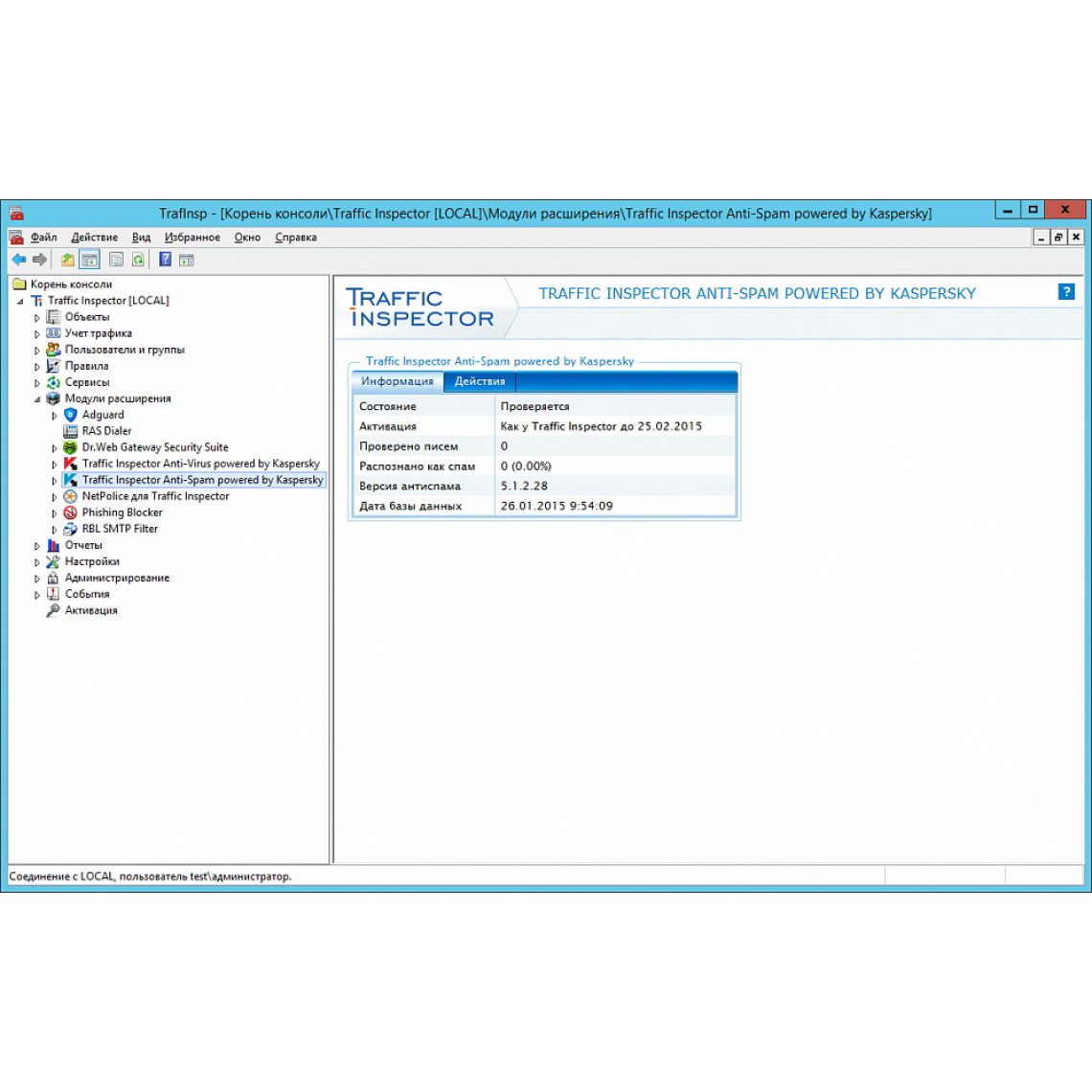Click the Up one level folder icon
This screenshot has height=1092, width=1092.
(68, 260)
